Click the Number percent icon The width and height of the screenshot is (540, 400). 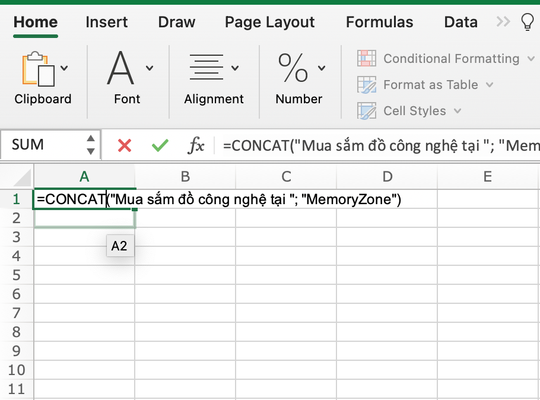pyautogui.click(x=293, y=68)
